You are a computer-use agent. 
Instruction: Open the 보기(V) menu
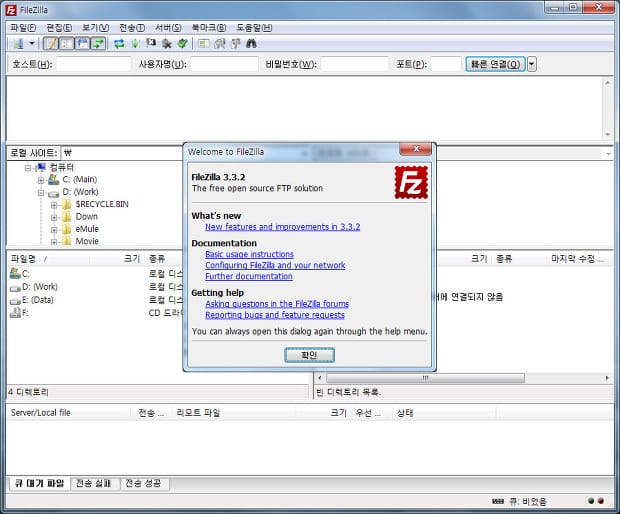click(95, 28)
